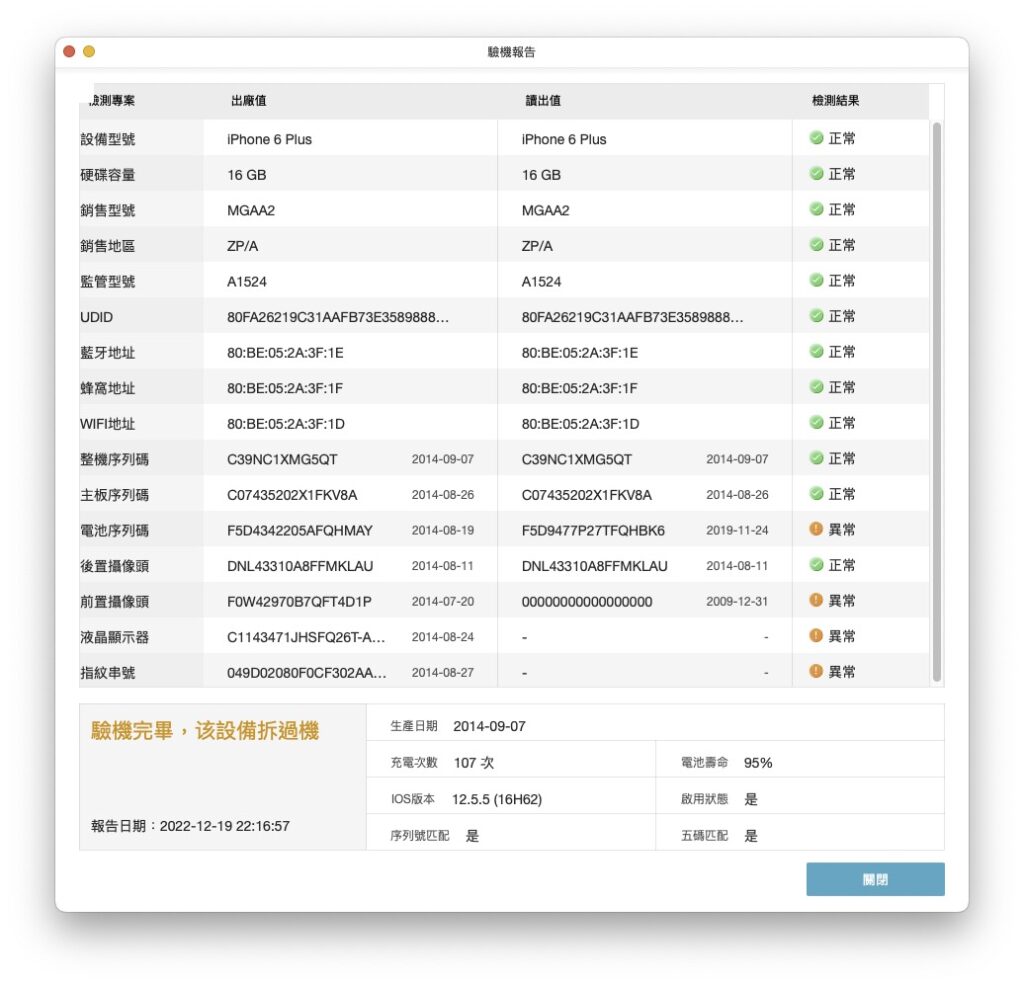1024x985 pixels.
Task: Click the 檢測結果 column header
Action: 835,101
